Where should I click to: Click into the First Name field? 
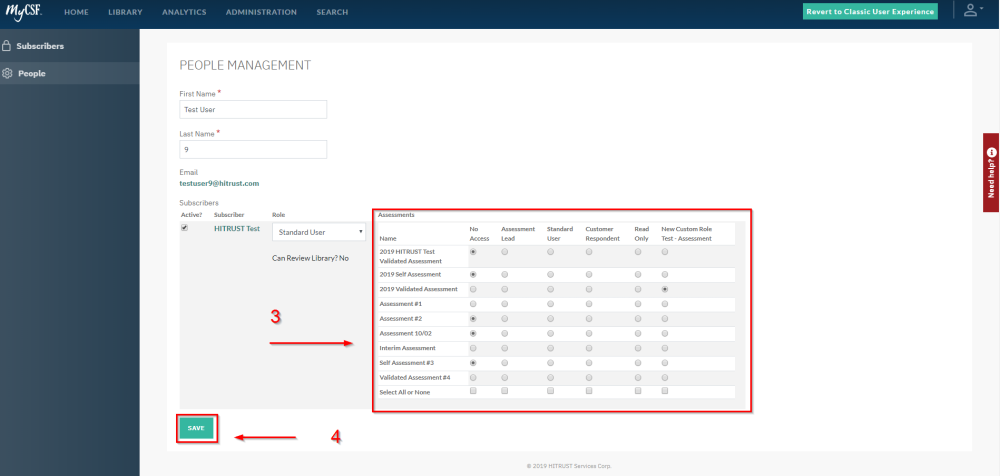point(253,109)
